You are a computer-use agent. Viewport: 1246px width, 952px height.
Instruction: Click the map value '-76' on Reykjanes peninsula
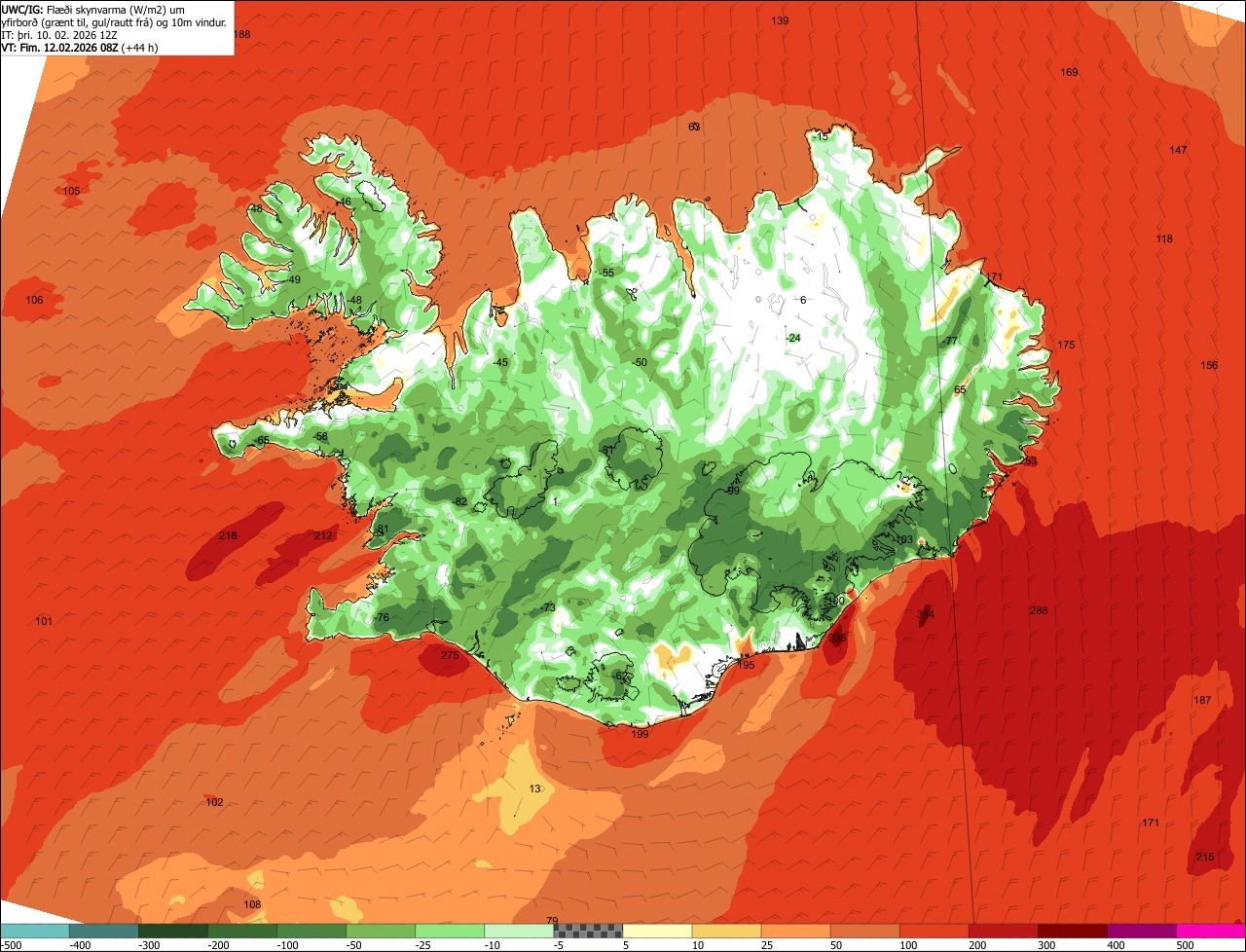coord(382,618)
